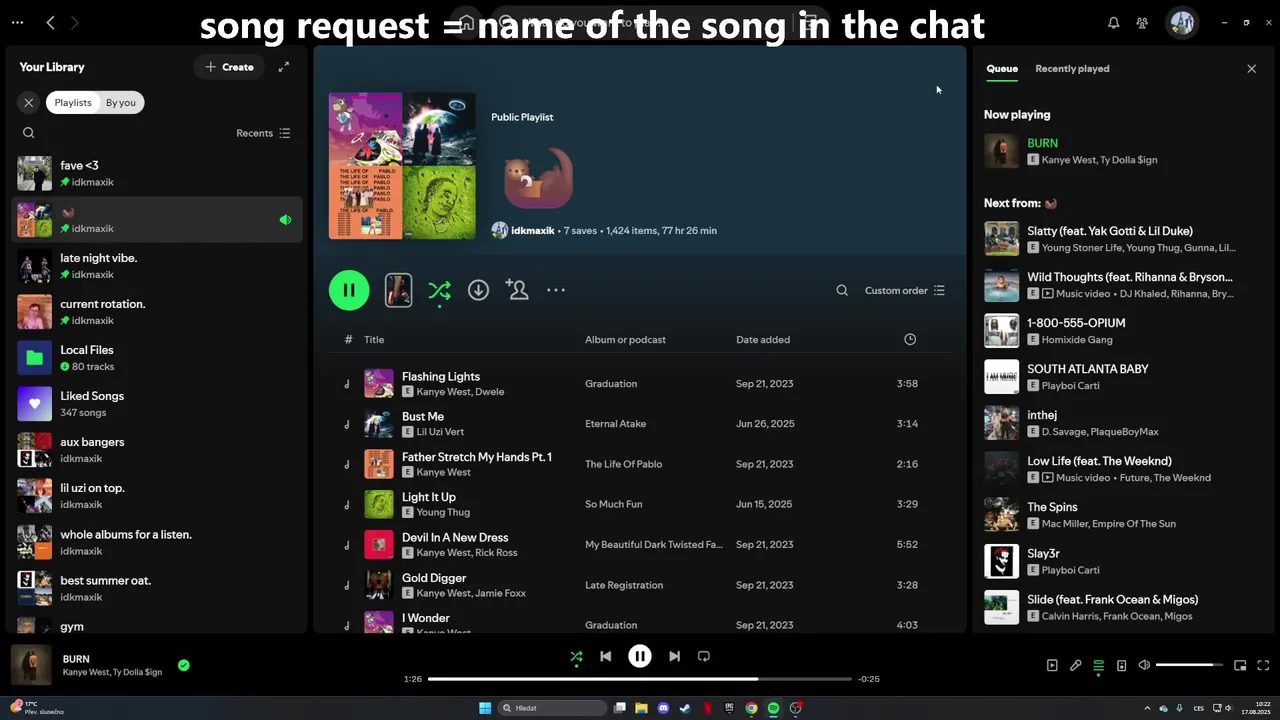Open Lil Uzi Vert artist link

(440, 432)
